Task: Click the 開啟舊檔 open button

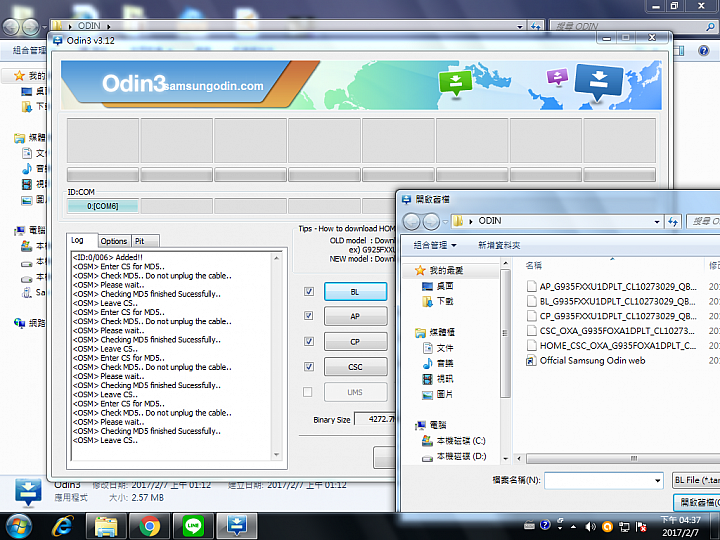Action: click(697, 502)
